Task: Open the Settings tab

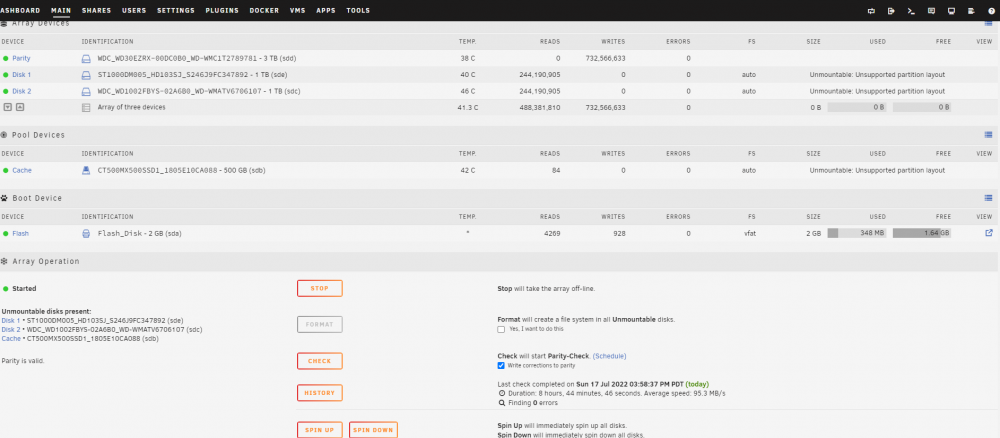Action: (x=176, y=11)
